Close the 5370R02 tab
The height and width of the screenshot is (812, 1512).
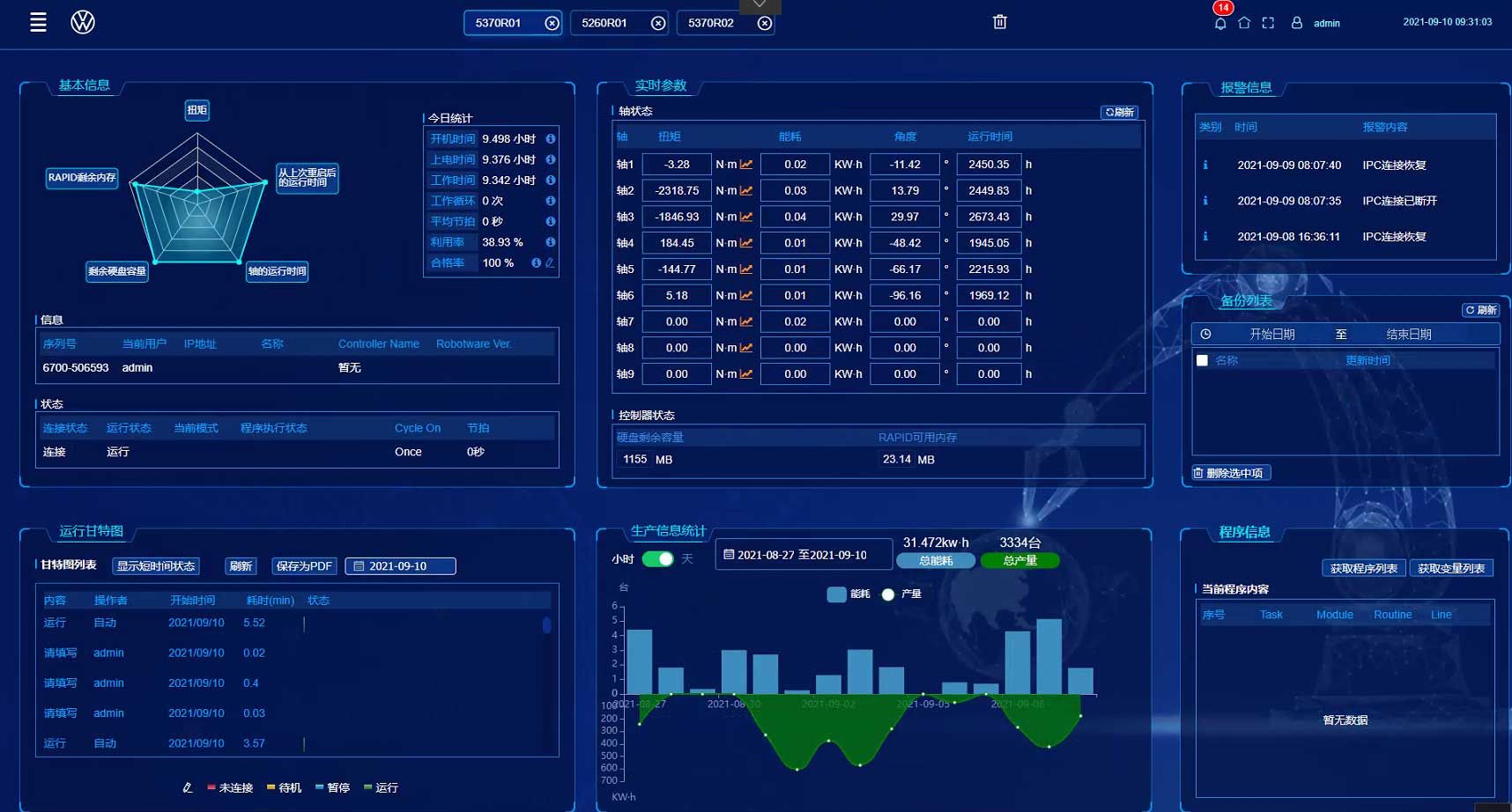click(x=765, y=24)
